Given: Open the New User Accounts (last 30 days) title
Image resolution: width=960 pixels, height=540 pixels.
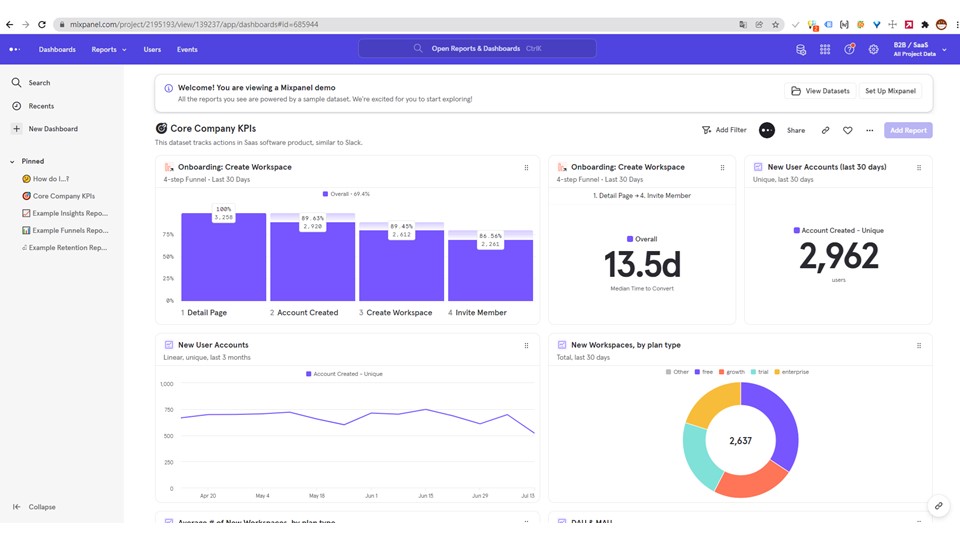Looking at the screenshot, I should point(827,167).
